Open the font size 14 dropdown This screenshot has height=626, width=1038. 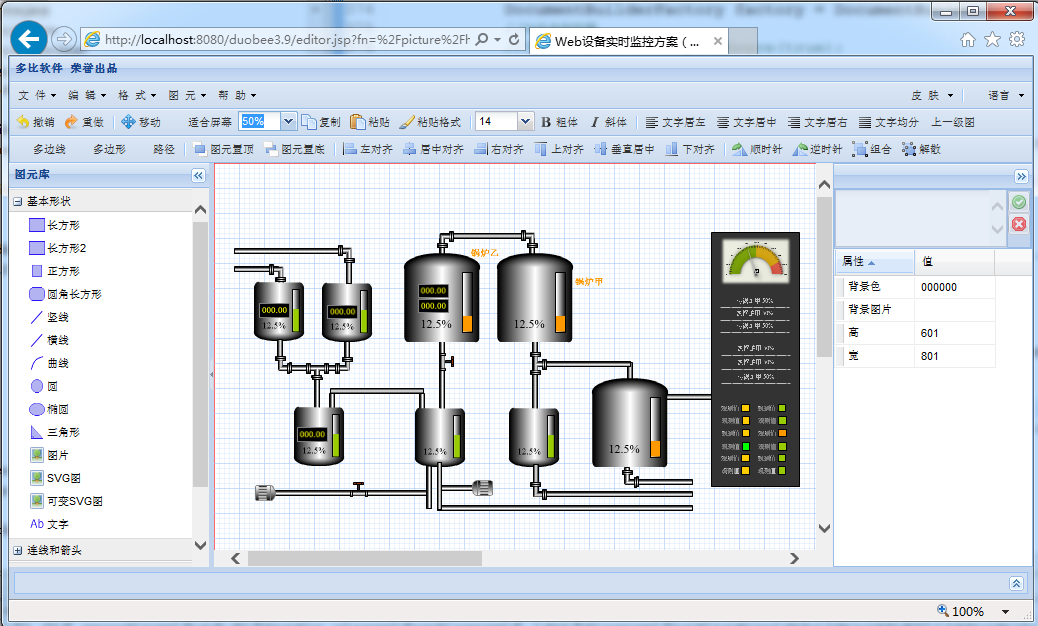[525, 121]
